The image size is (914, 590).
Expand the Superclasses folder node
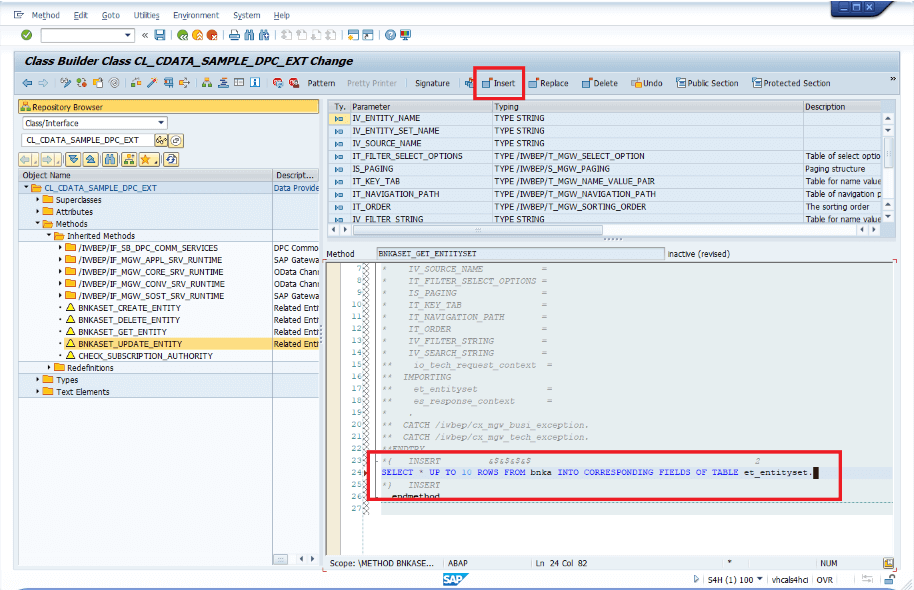point(39,200)
